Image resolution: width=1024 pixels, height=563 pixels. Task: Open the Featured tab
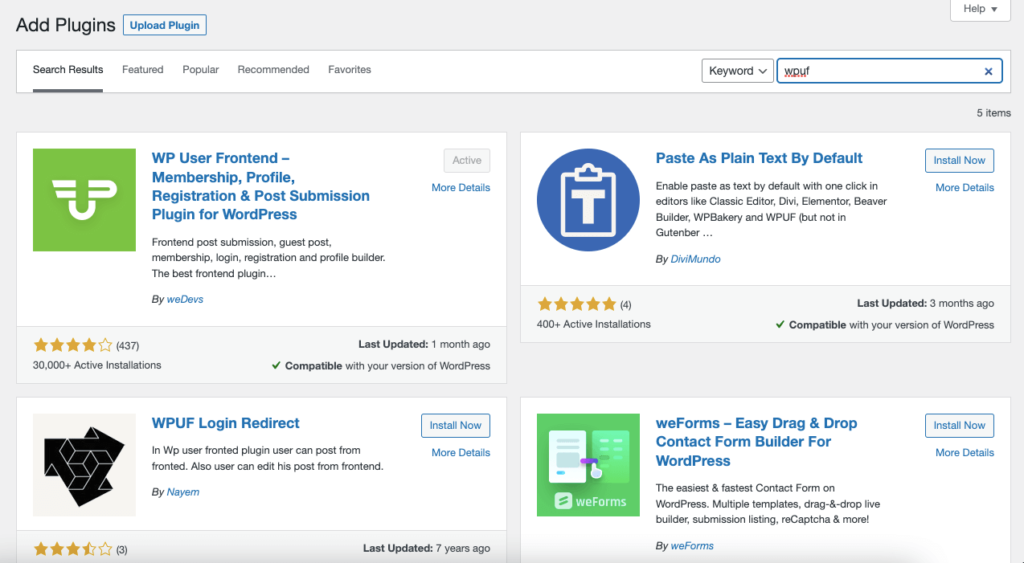coord(142,70)
